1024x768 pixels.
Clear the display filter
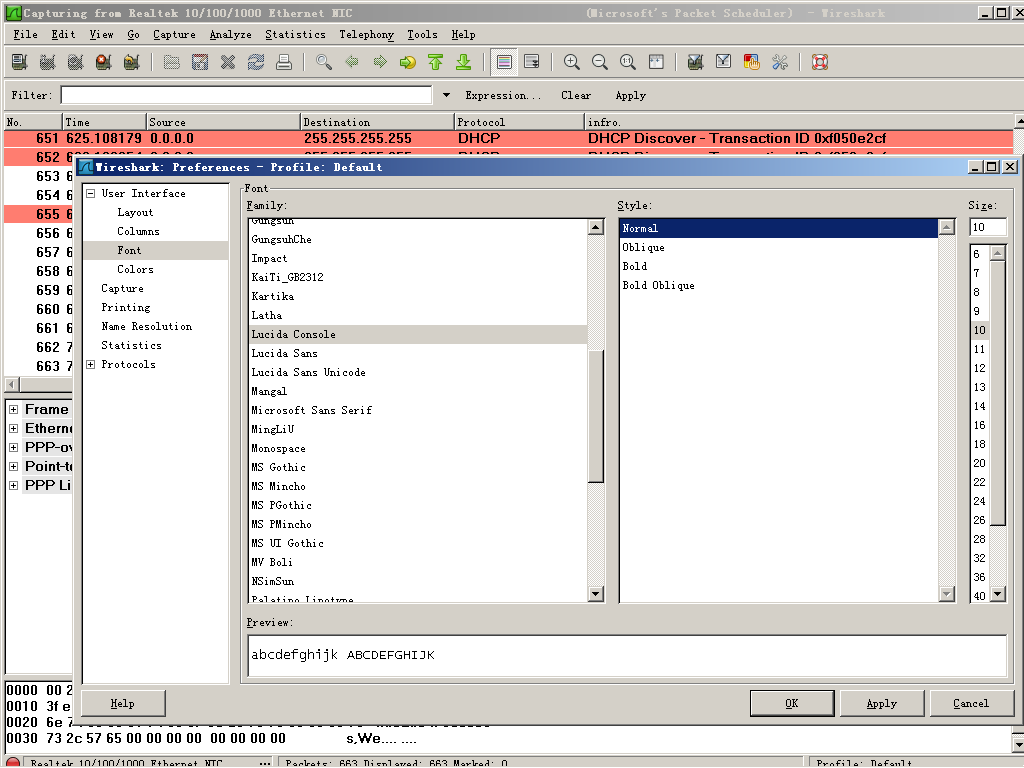[x=576, y=95]
